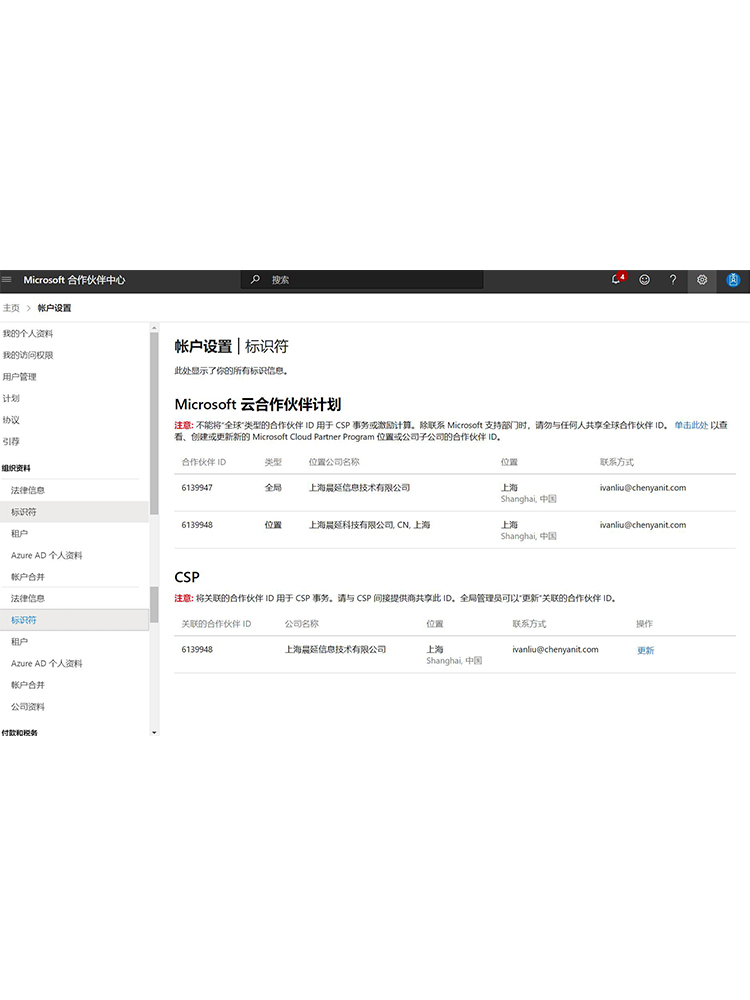Select partner ID 6139947 cell
Image resolution: width=750 pixels, height=1000 pixels.
tap(197, 488)
